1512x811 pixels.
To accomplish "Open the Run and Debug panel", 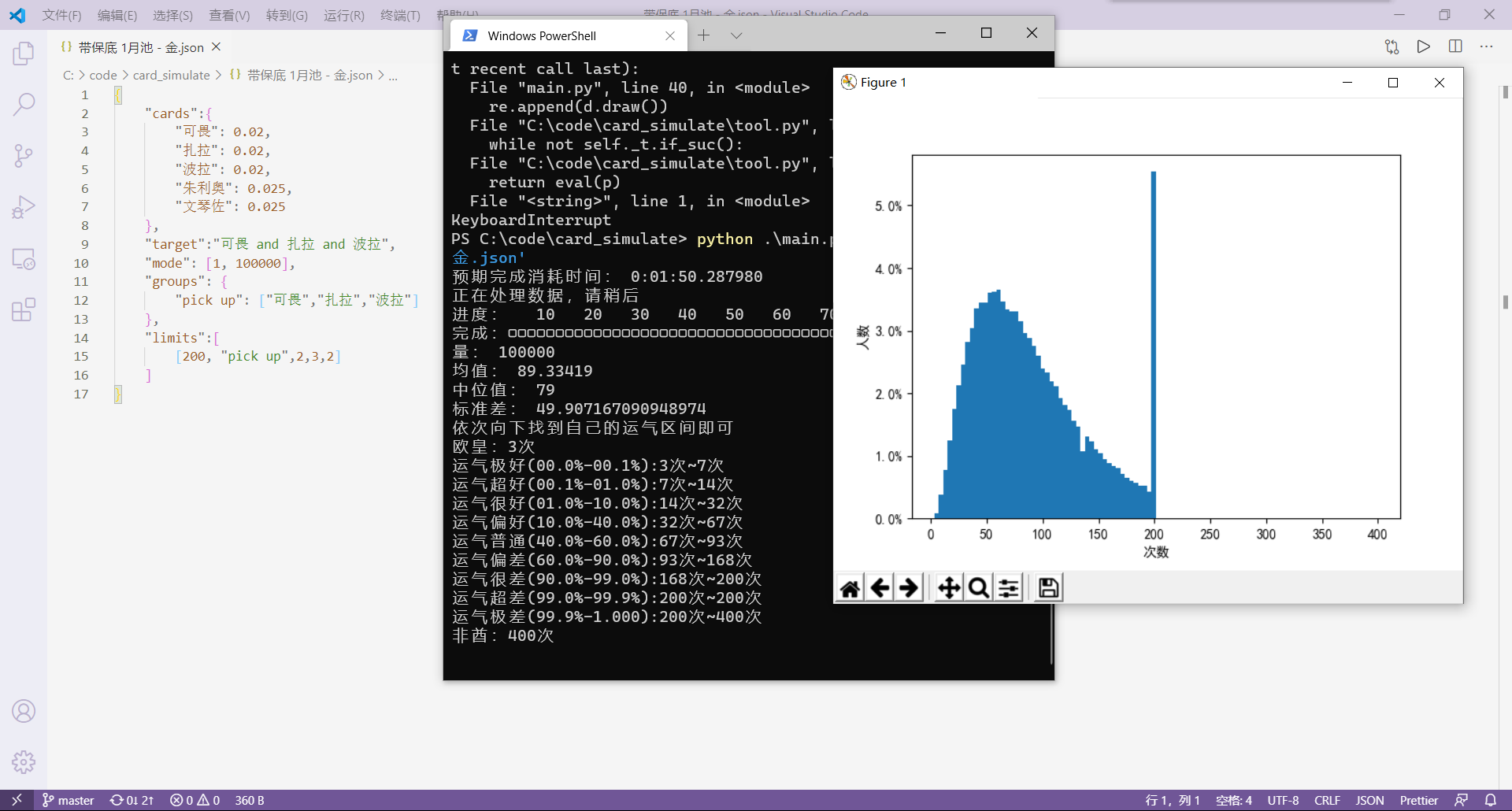I will 24,206.
